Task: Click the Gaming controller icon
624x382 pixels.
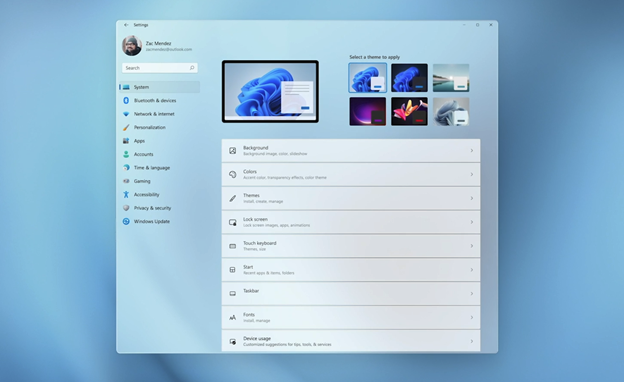Action: click(126, 181)
